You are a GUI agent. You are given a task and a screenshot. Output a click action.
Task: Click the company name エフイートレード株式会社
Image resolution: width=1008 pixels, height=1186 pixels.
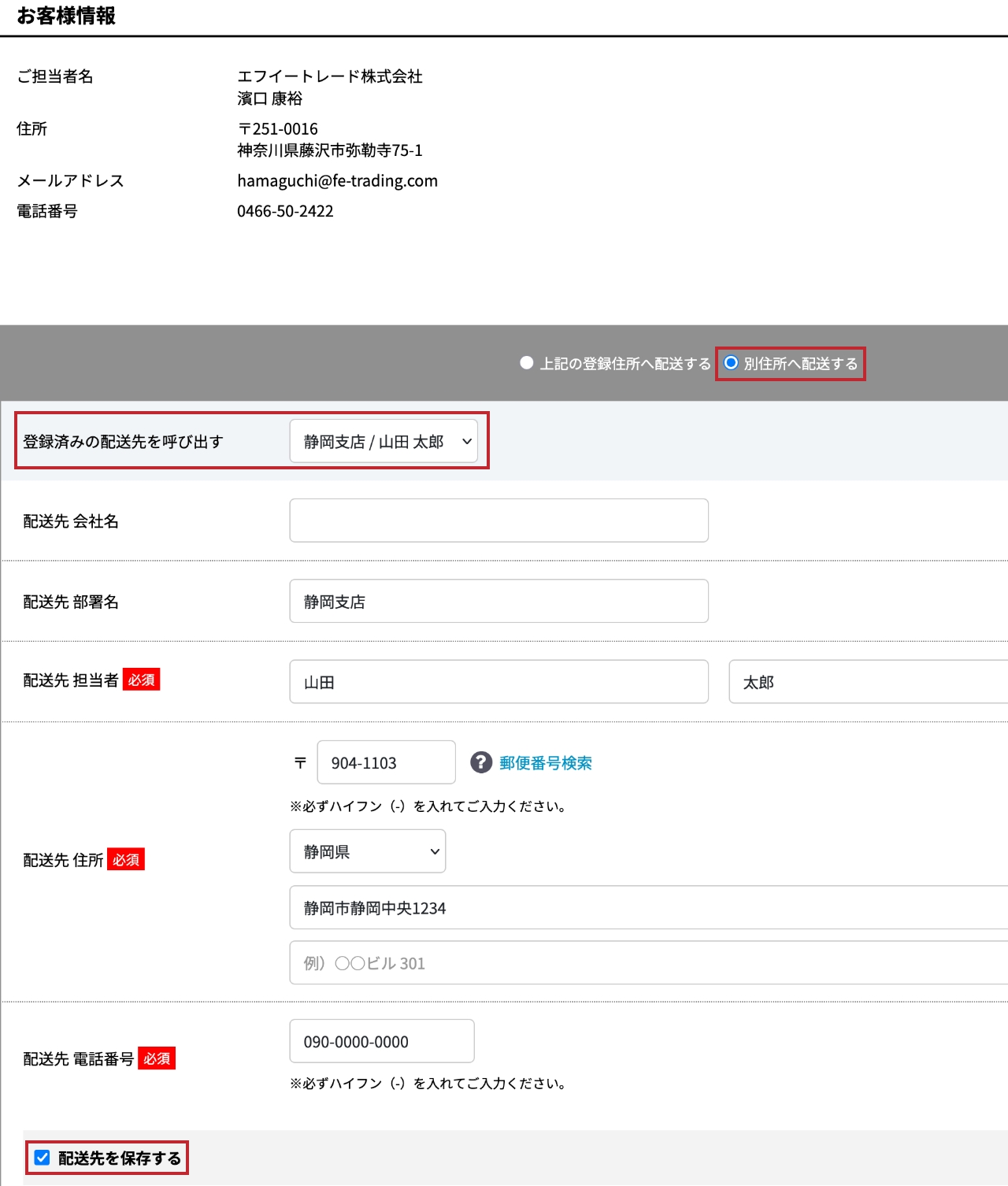click(330, 76)
